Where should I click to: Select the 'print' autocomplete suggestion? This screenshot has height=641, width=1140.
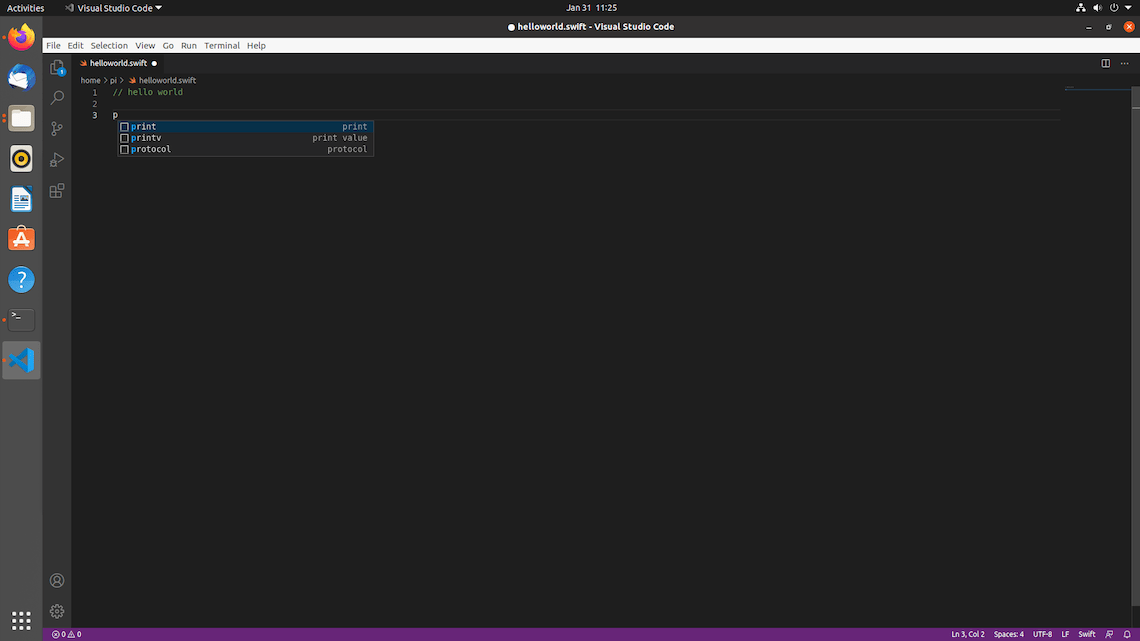[246, 126]
